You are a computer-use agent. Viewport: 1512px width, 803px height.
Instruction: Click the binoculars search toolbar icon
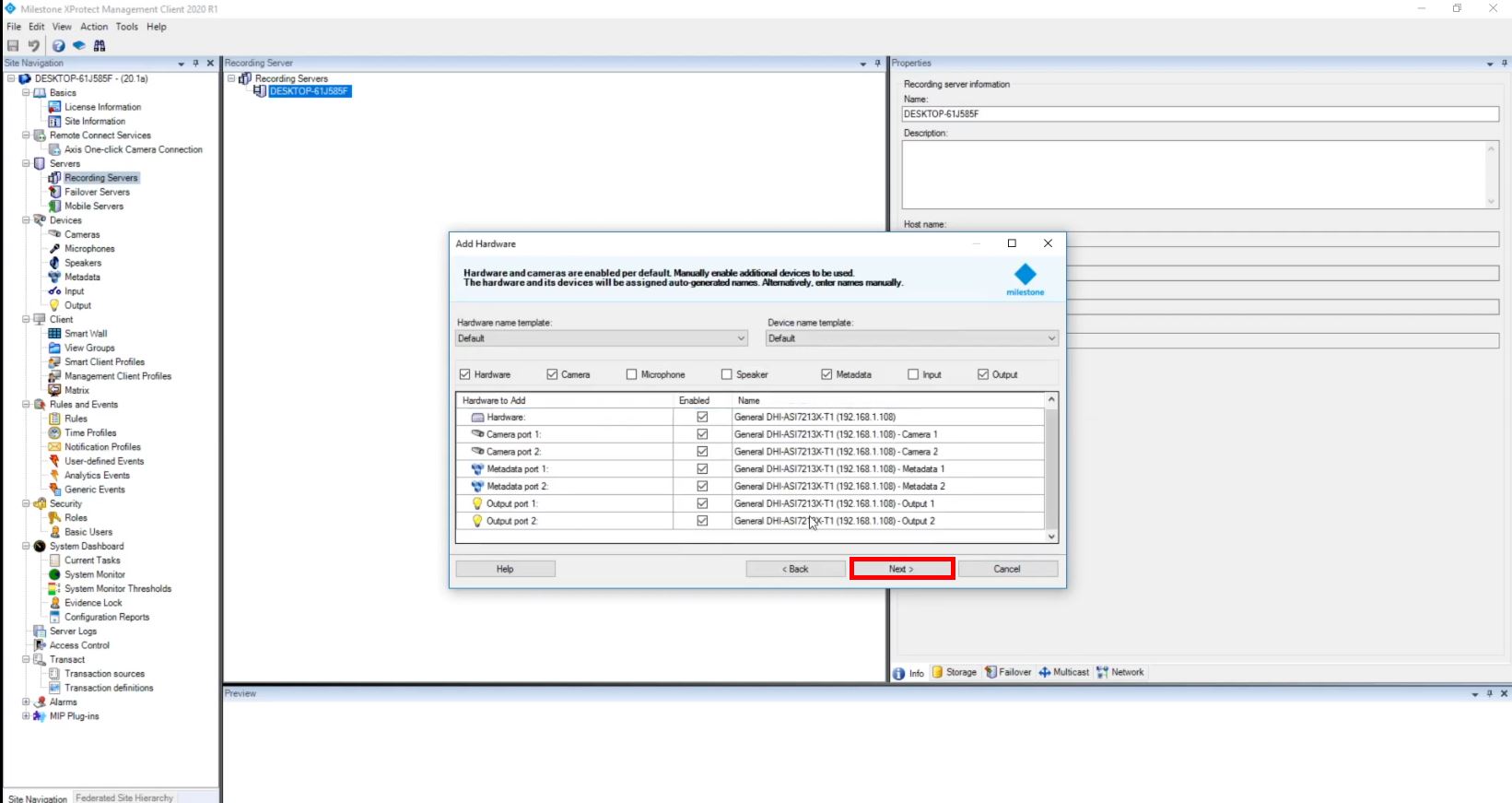click(100, 45)
